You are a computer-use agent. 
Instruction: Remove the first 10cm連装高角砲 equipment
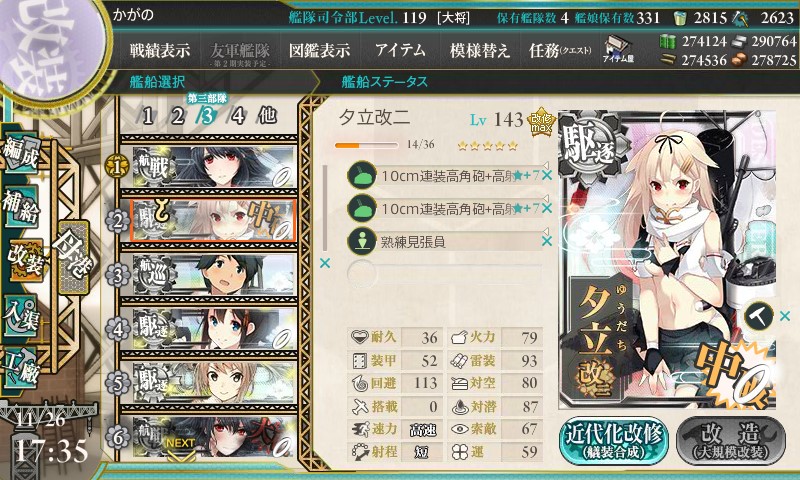pyautogui.click(x=547, y=176)
